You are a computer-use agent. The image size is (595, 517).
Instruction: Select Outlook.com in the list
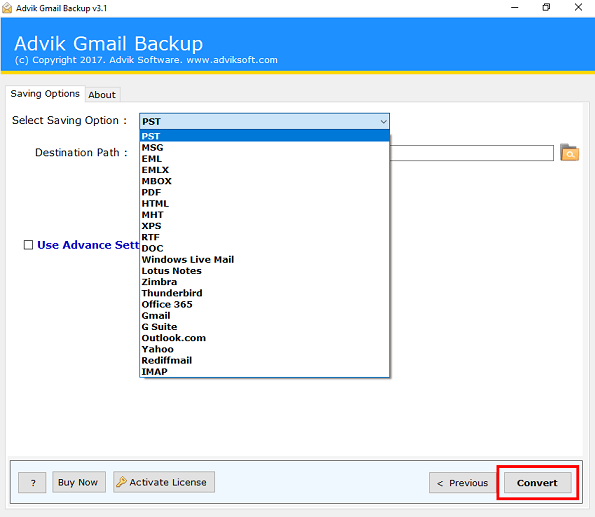(264, 338)
